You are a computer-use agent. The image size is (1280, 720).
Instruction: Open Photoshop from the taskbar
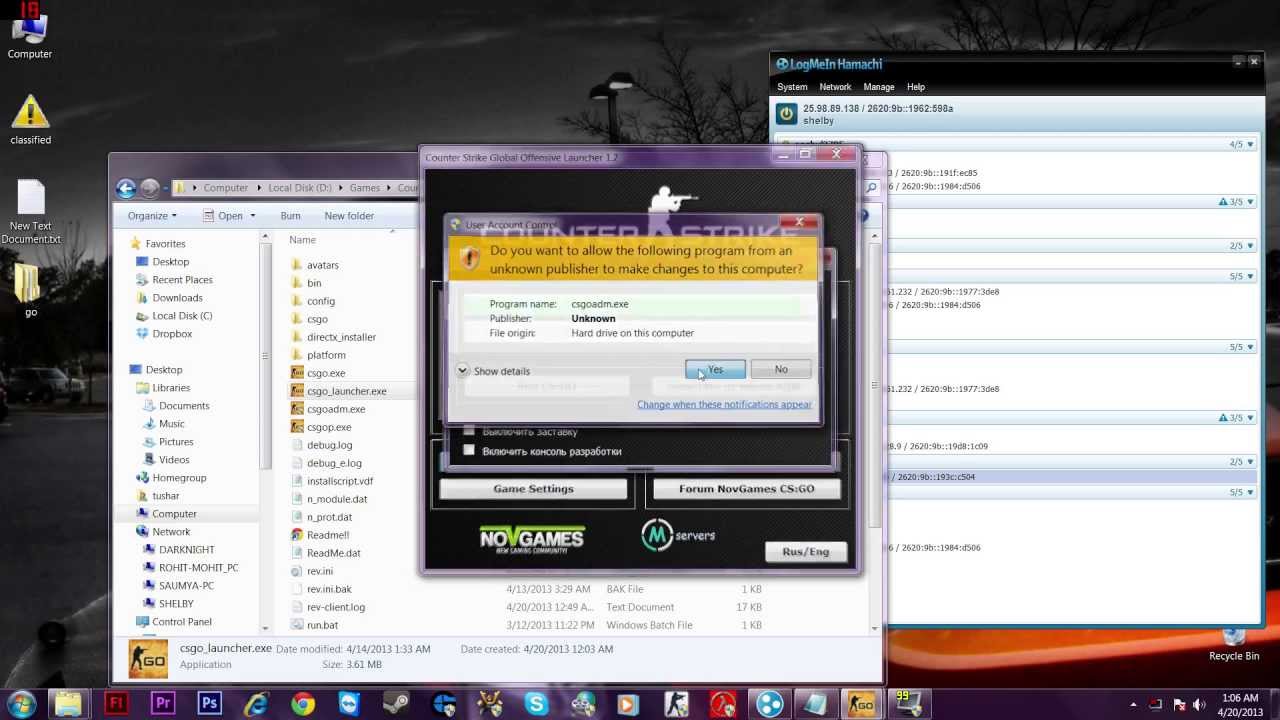(209, 703)
